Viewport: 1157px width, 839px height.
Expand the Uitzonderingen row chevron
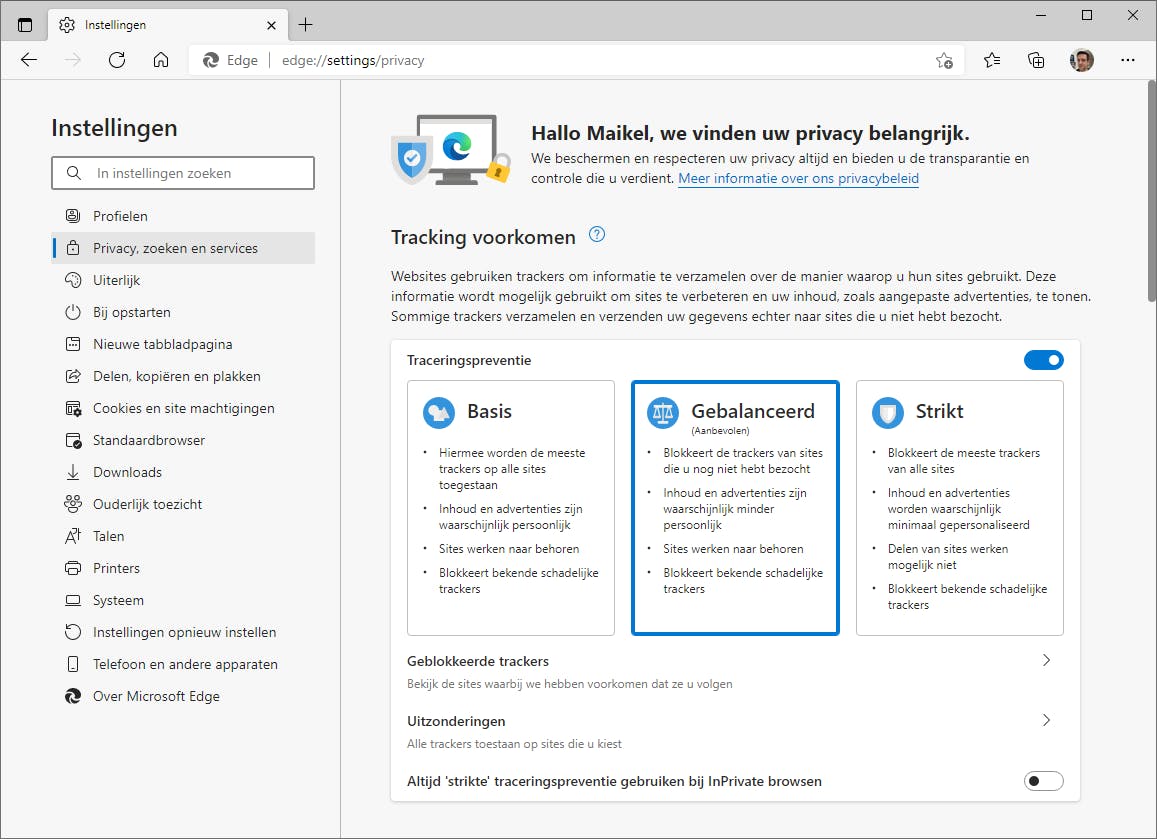[1046, 720]
